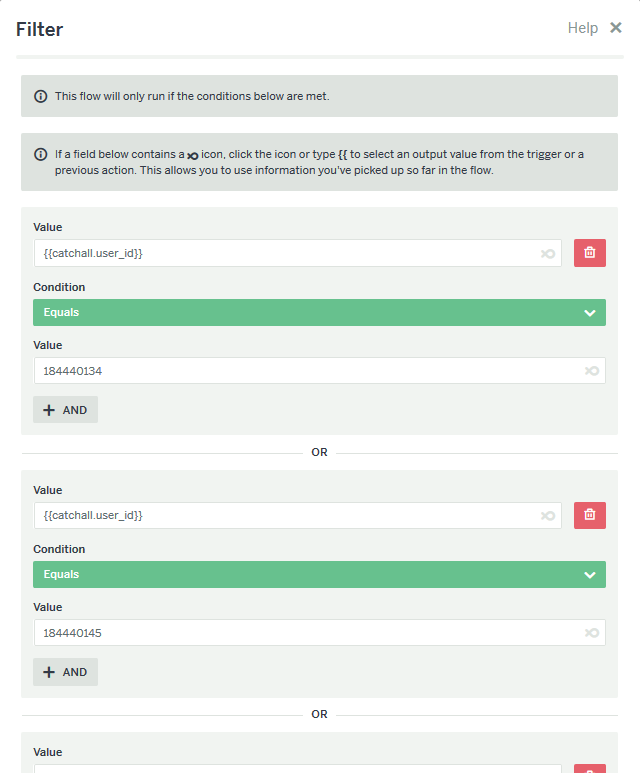The height and width of the screenshot is (773, 640).
Task: Add an AND condition to the second group
Action: (65, 672)
